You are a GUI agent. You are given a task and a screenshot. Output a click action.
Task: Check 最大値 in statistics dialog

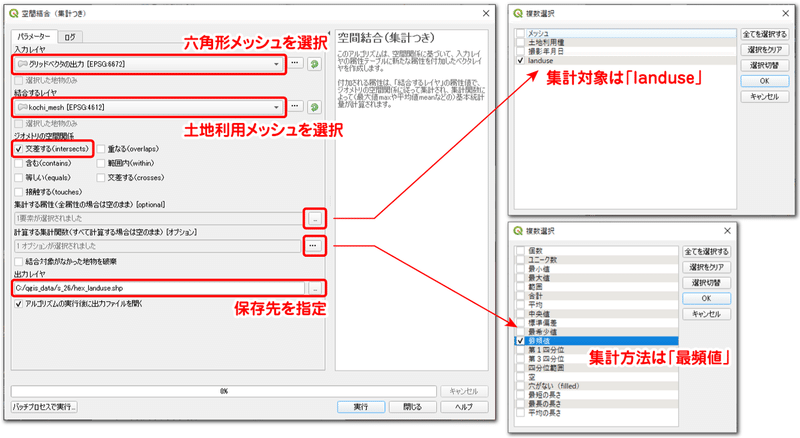tap(520, 278)
